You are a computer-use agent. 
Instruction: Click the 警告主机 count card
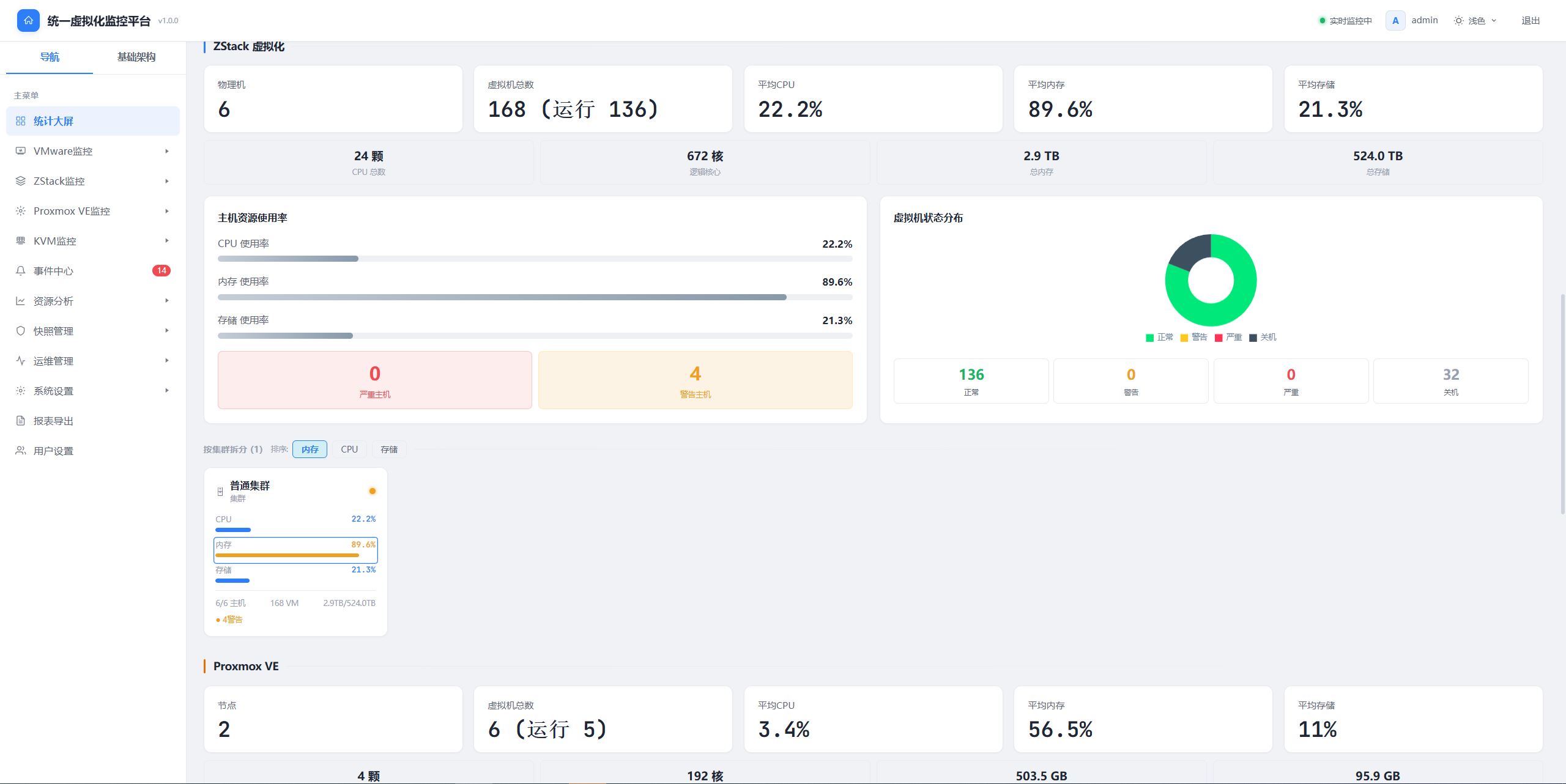(696, 380)
